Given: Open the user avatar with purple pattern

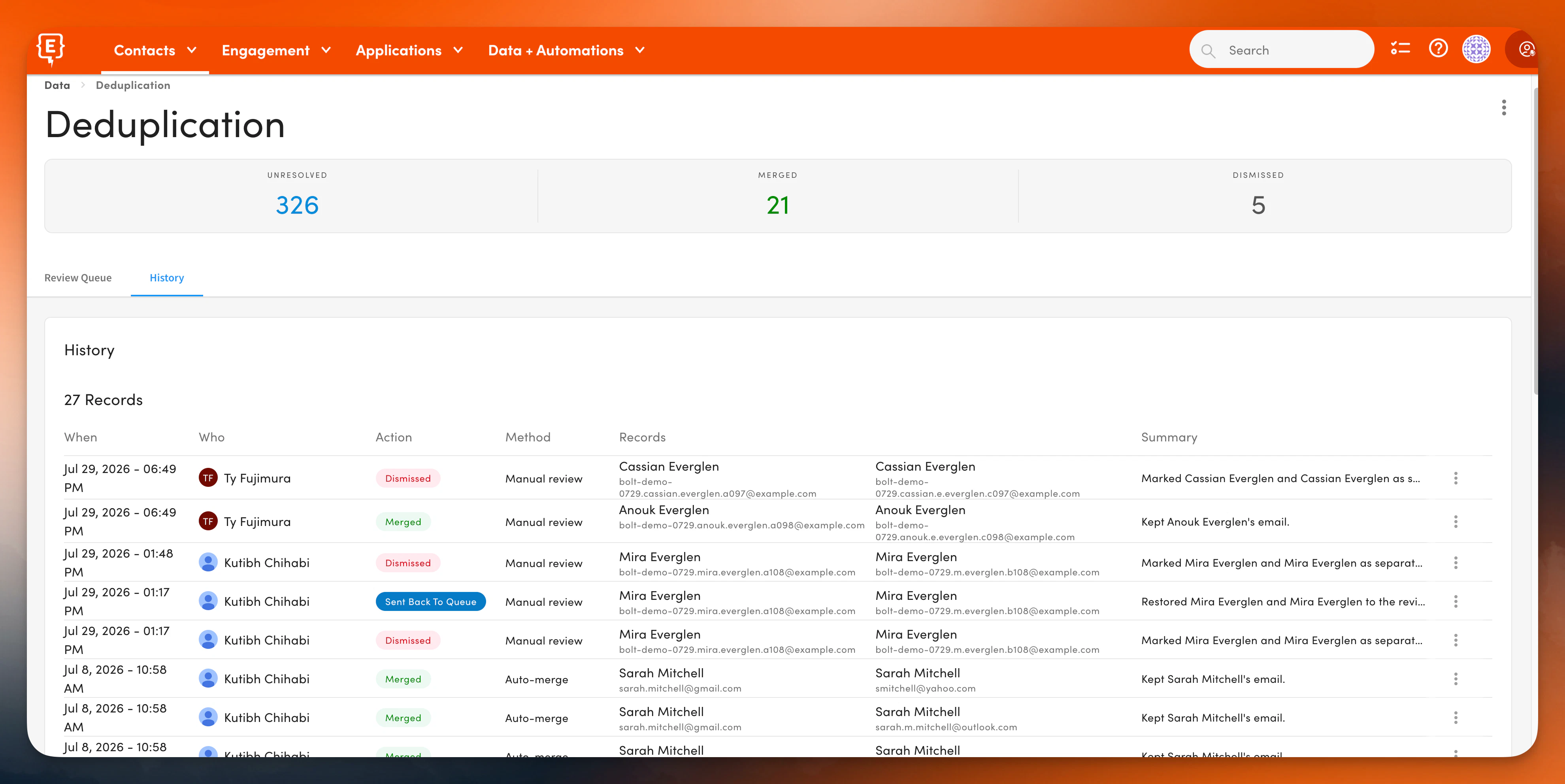Looking at the screenshot, I should (1476, 49).
